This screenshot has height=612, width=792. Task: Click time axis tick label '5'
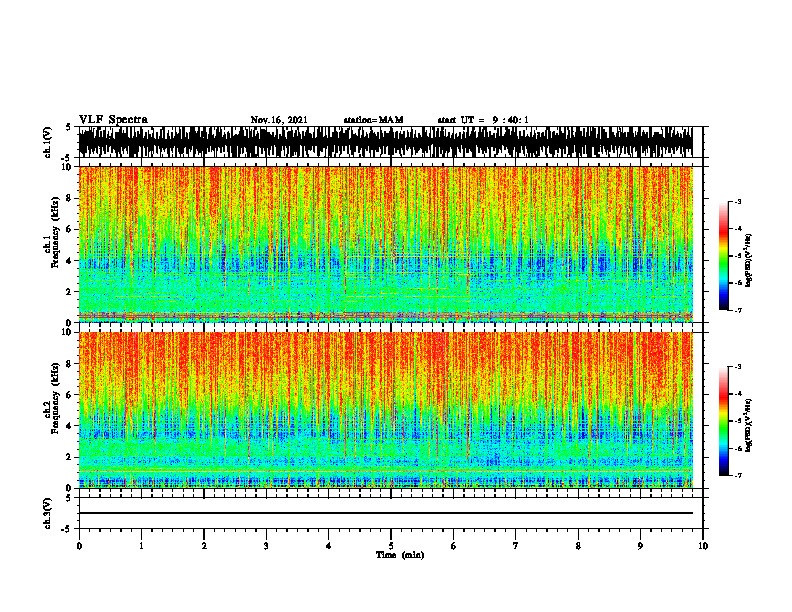click(391, 546)
